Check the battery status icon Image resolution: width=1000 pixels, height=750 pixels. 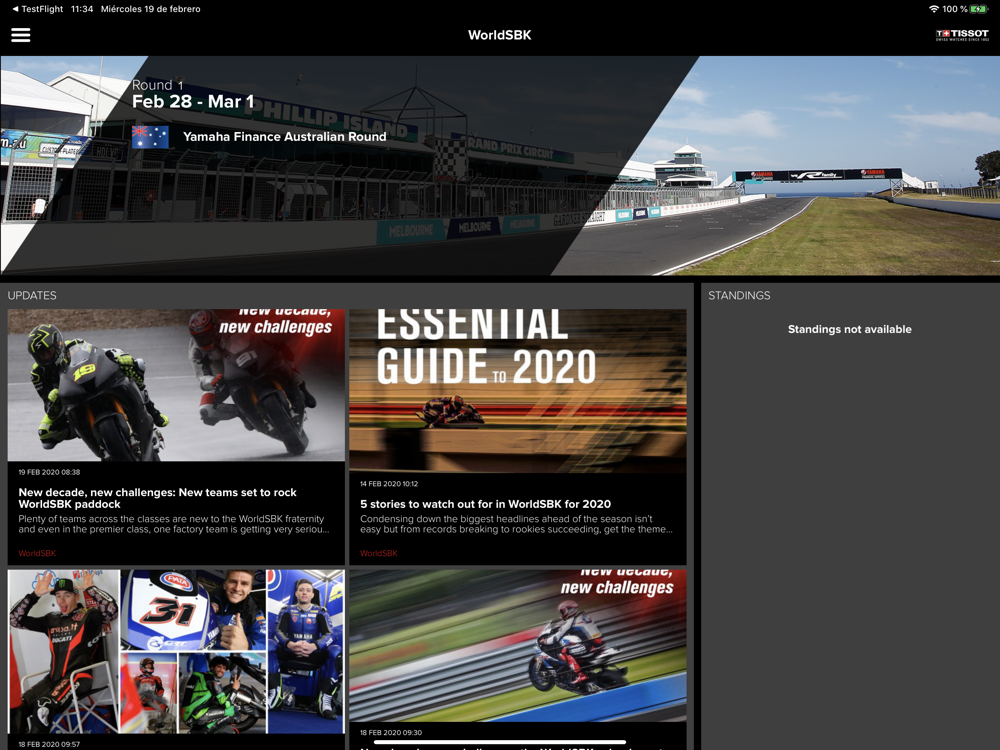tap(979, 9)
